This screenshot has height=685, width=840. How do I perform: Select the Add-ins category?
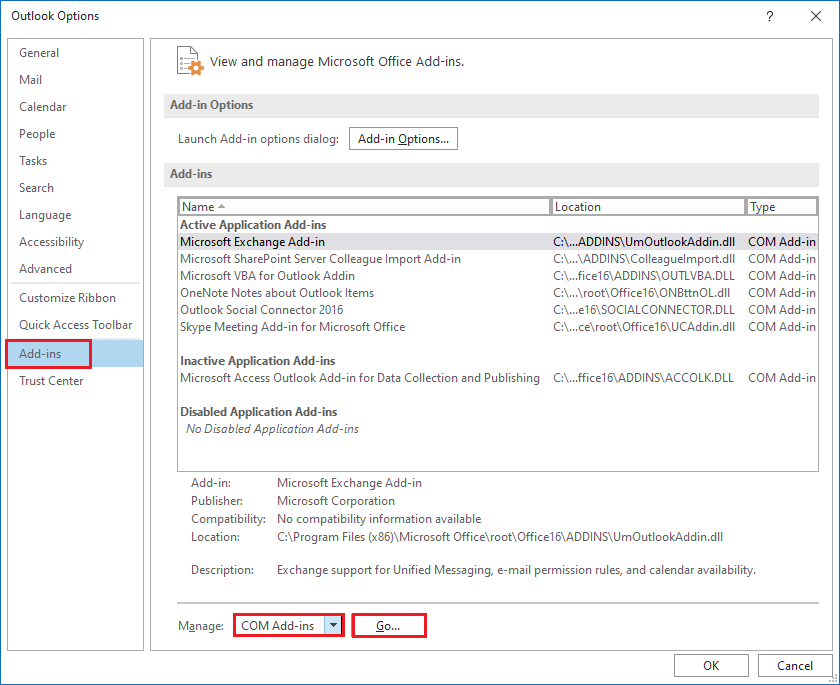click(75, 353)
